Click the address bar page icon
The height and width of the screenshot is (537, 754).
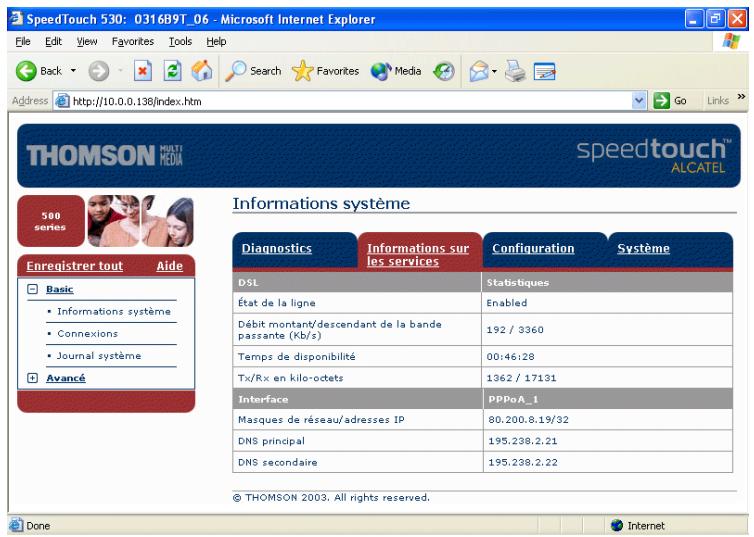pos(63,101)
